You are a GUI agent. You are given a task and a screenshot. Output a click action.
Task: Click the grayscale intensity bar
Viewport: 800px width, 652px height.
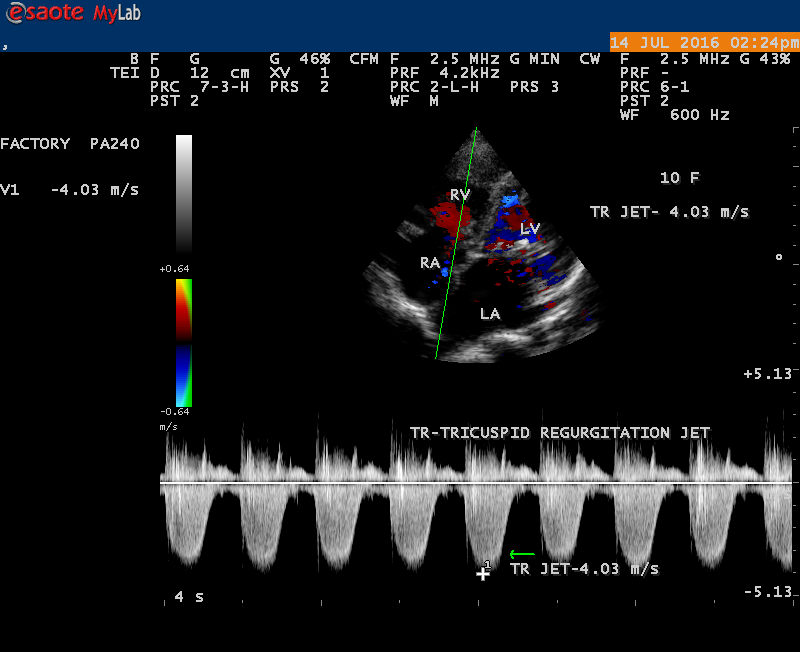point(184,195)
